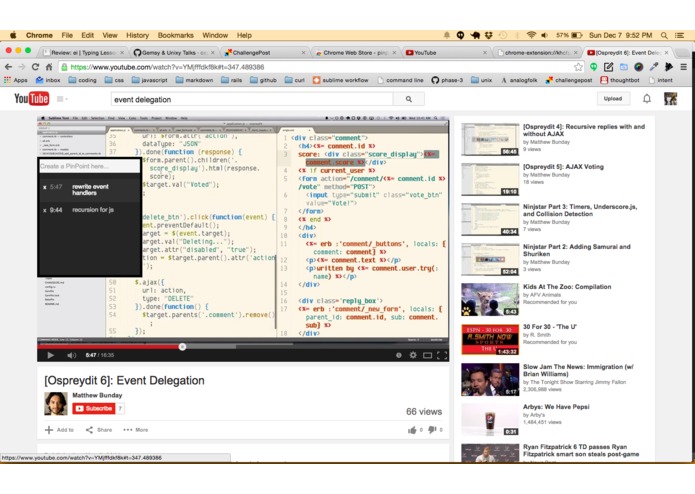The width and height of the screenshot is (695, 494).
Task: Open the video settings gear
Action: 413,355
